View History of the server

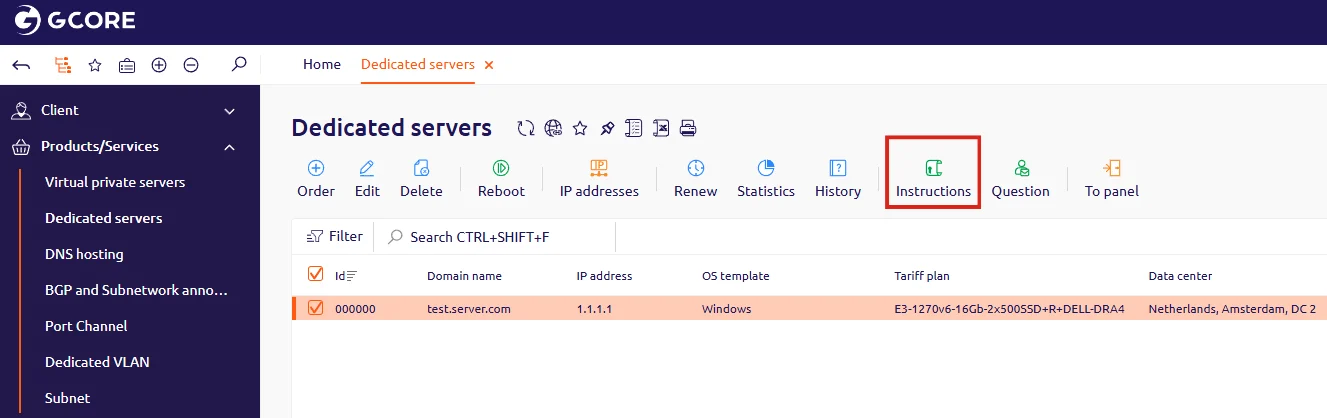pos(838,179)
